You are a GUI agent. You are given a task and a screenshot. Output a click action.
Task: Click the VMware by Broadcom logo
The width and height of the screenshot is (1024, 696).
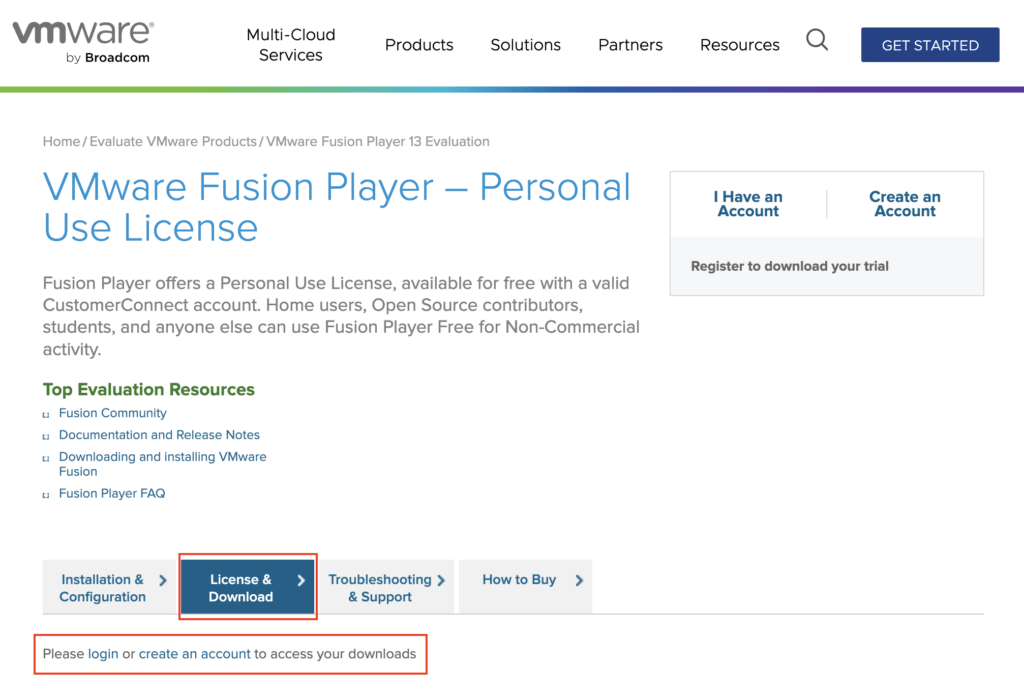[x=83, y=41]
